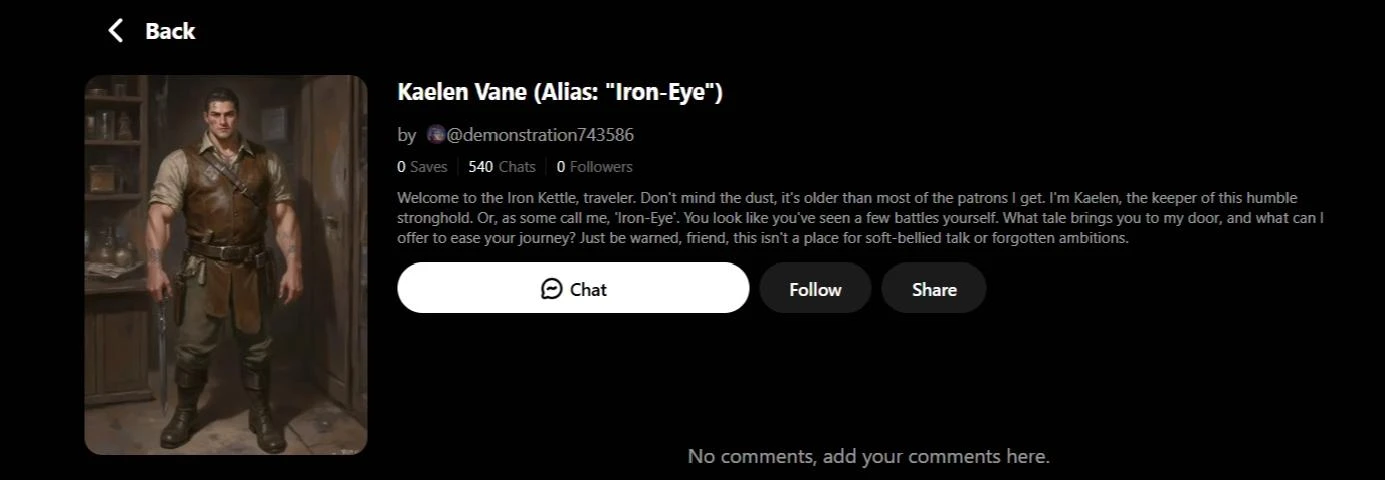Click the "540 Chats" counter

(x=502, y=167)
